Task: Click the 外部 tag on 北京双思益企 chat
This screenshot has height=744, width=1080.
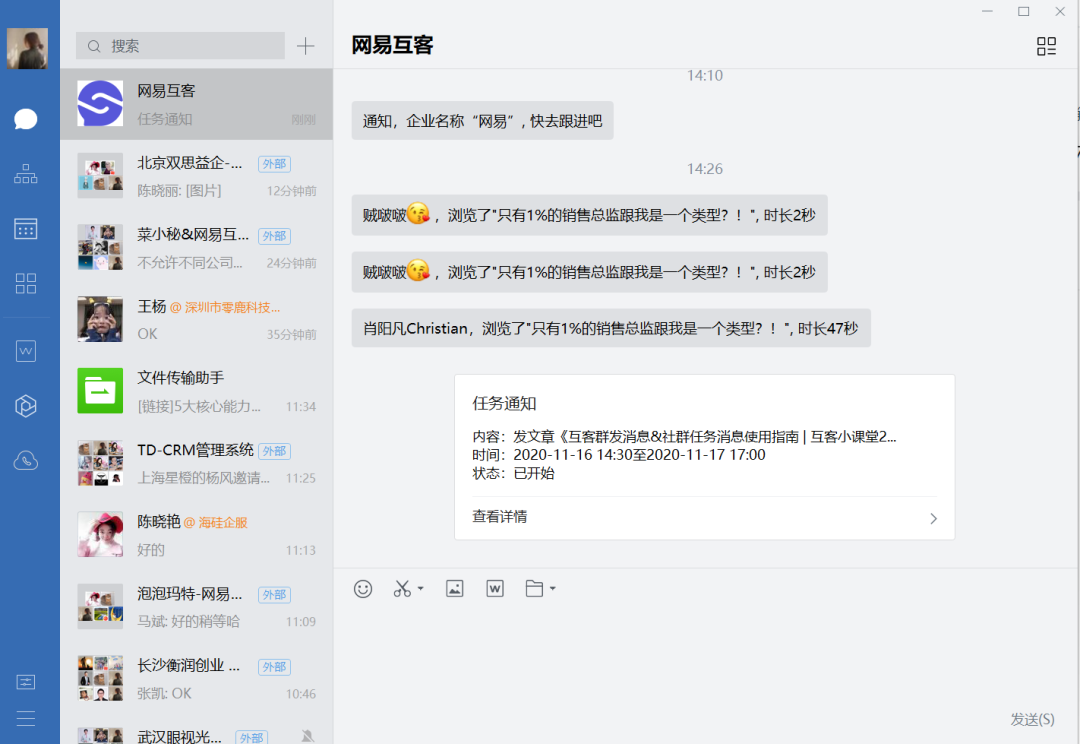Action: tap(274, 164)
